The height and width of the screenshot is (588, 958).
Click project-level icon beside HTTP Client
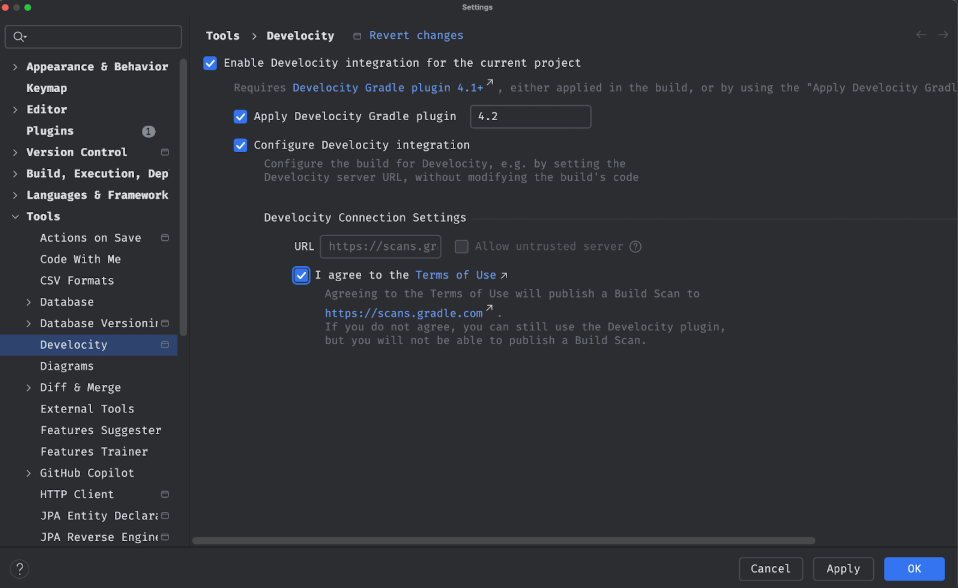[165, 494]
